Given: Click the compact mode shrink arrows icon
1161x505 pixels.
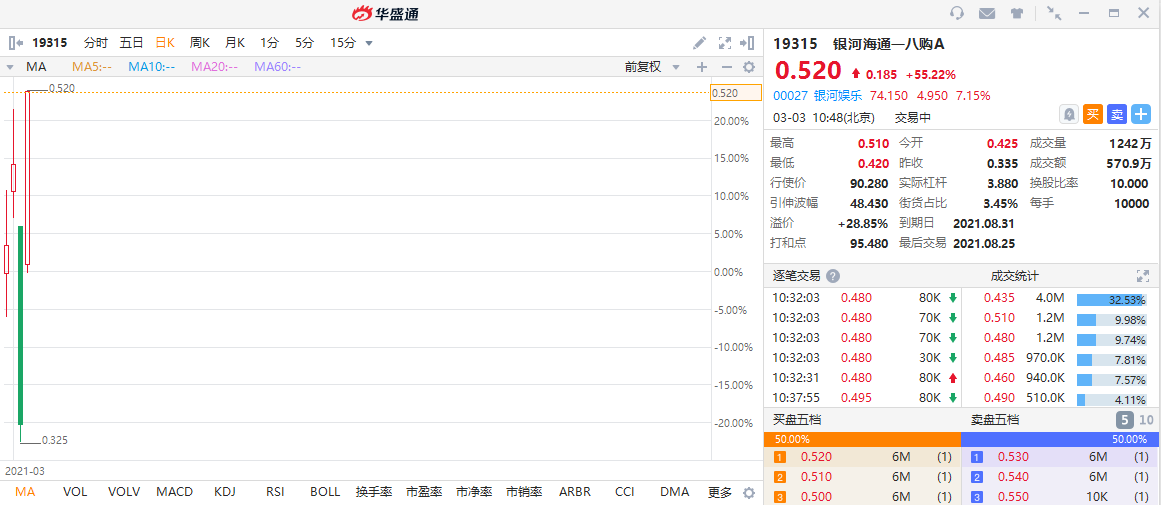Looking at the screenshot, I should point(1054,13).
